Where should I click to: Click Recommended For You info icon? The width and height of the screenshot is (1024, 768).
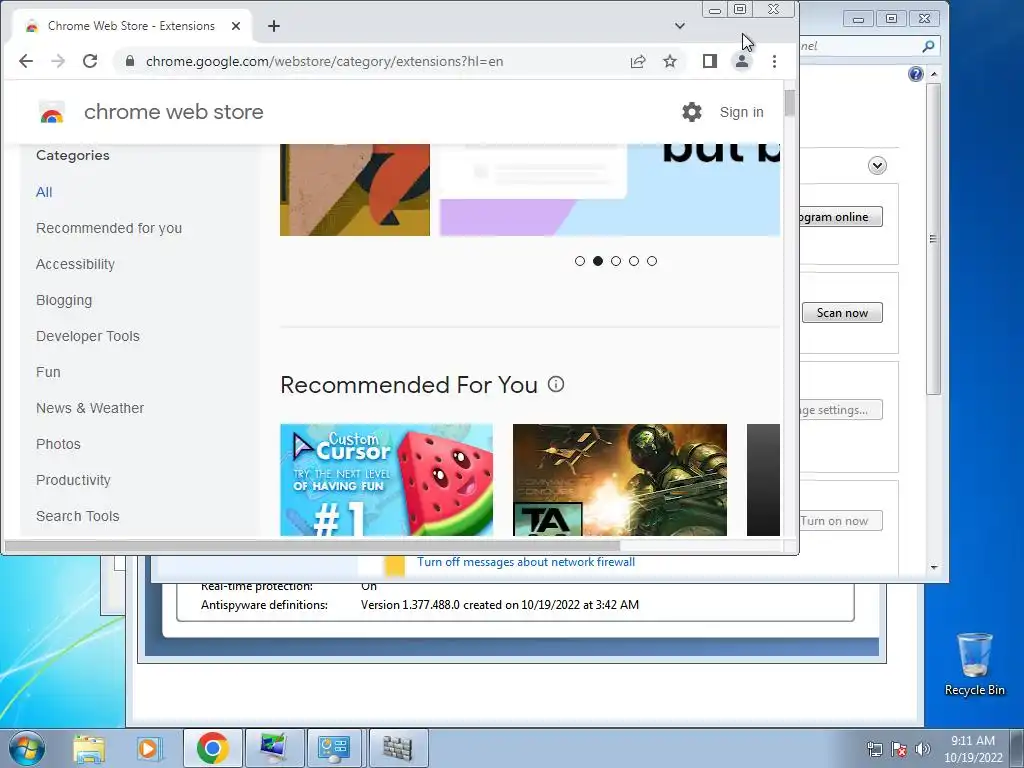(x=556, y=384)
